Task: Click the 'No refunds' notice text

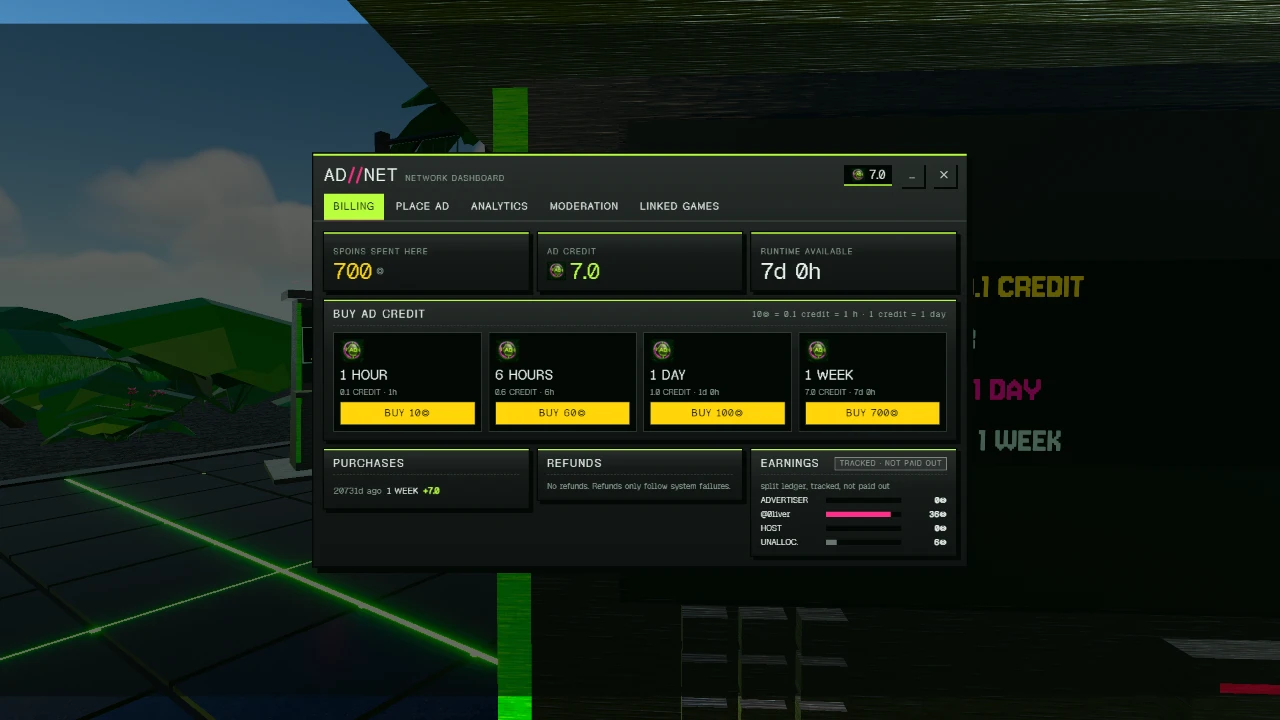Action: pyautogui.click(x=638, y=486)
